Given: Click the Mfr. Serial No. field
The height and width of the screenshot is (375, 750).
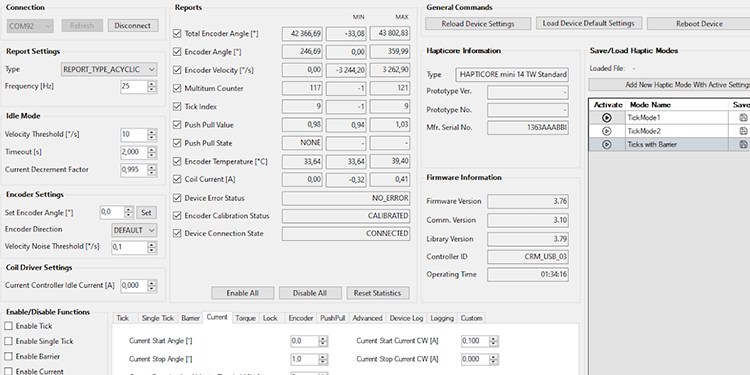Looking at the screenshot, I should [x=528, y=128].
